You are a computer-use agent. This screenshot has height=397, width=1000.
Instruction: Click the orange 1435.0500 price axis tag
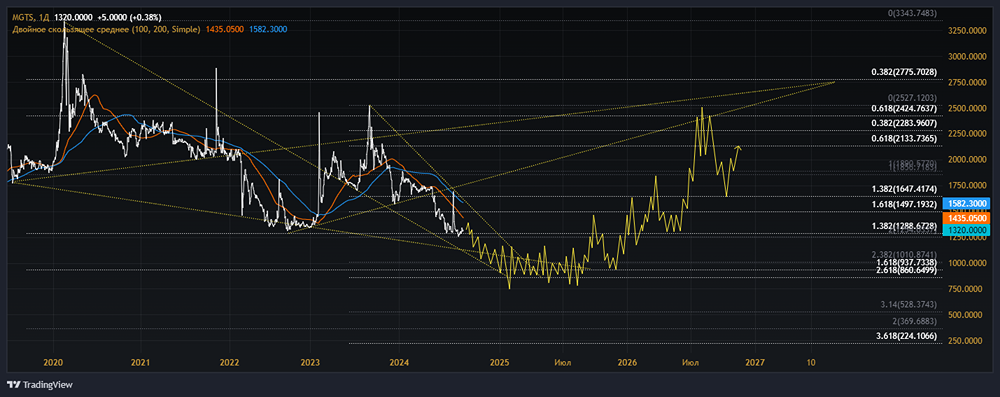click(x=966, y=218)
